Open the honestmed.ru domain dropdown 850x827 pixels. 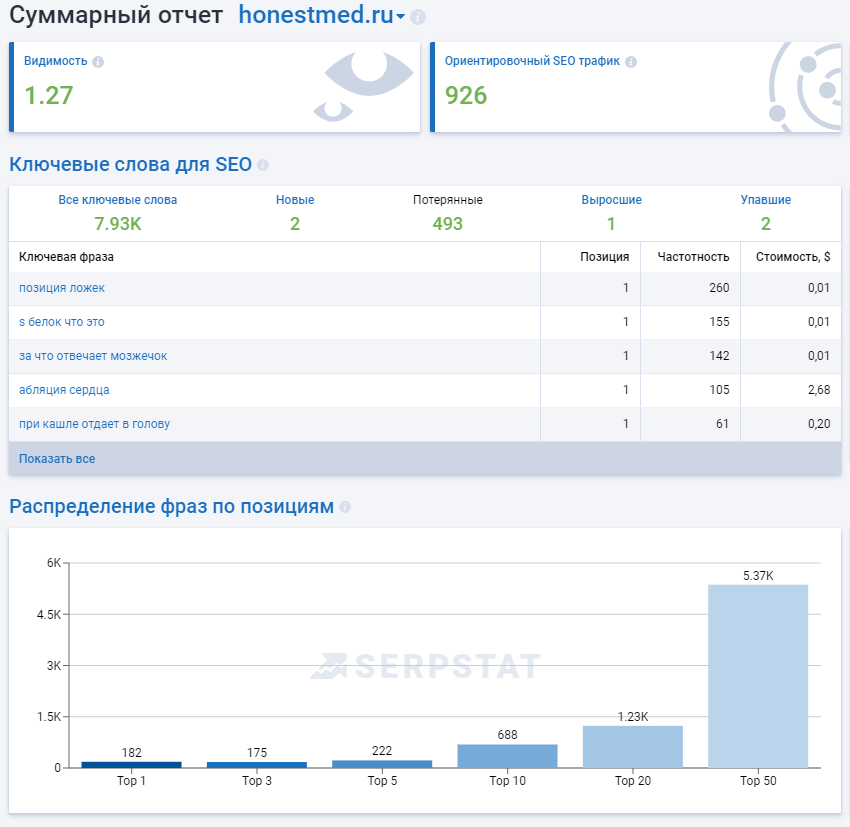click(321, 15)
